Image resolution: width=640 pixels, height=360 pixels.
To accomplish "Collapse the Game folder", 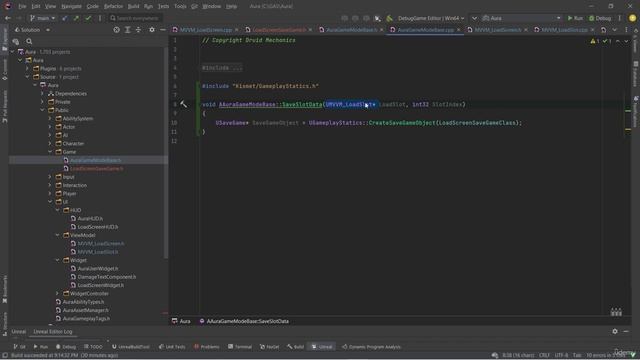I will pyautogui.click(x=50, y=152).
